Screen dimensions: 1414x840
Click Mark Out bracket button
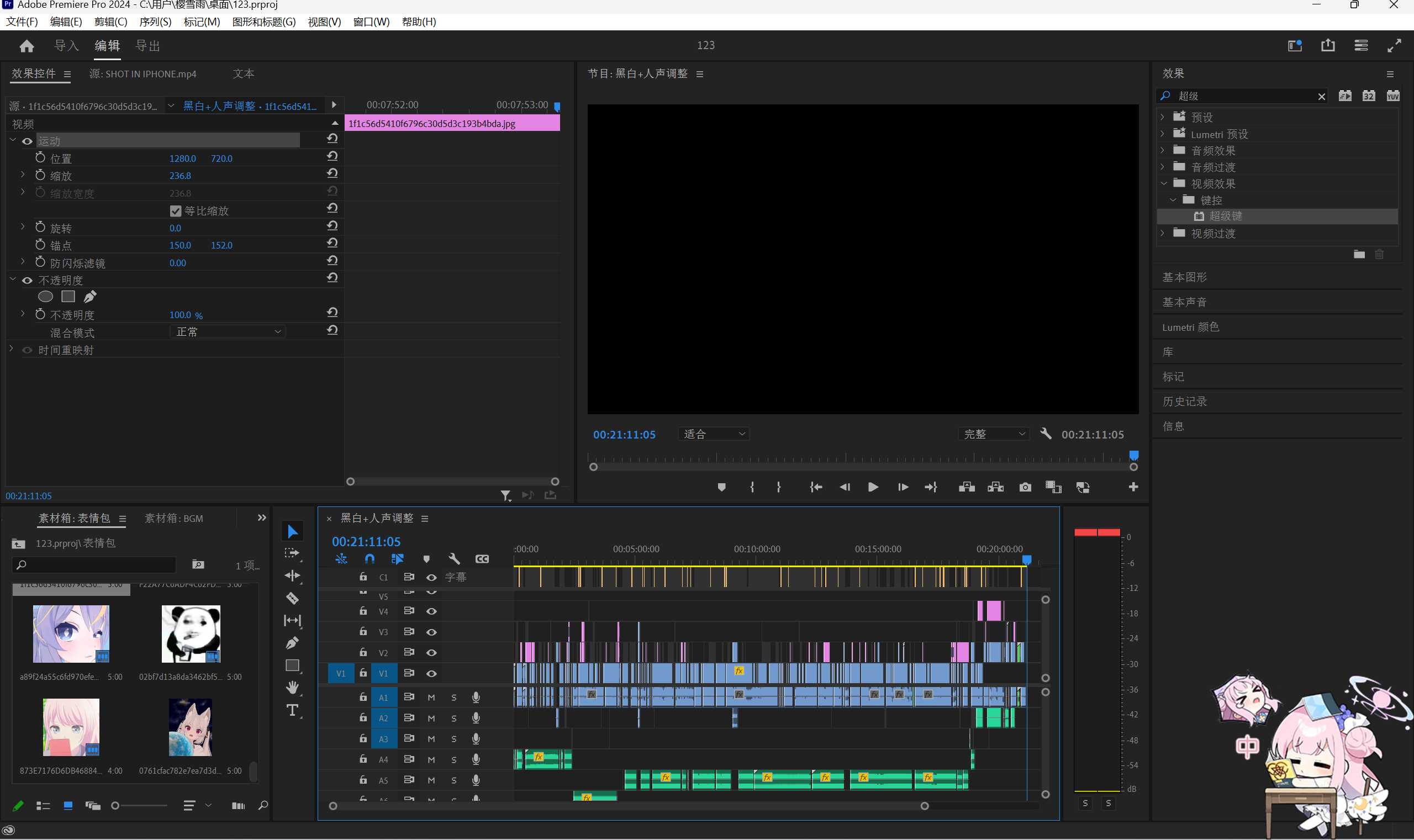point(779,487)
